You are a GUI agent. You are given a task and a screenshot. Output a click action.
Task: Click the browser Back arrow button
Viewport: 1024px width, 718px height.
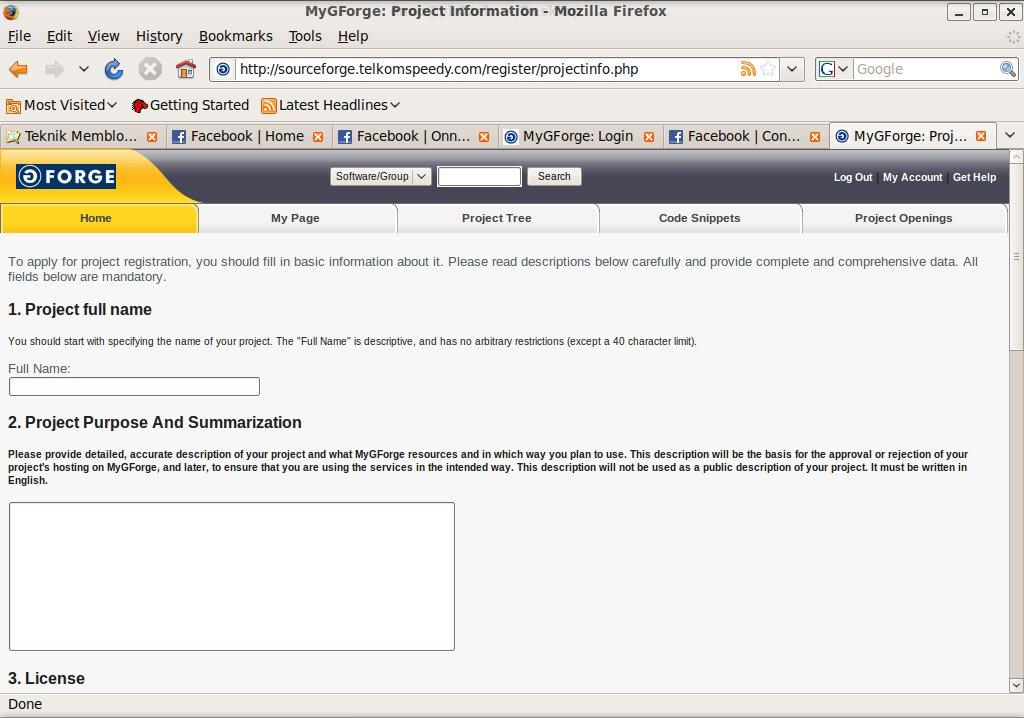pyautogui.click(x=19, y=69)
